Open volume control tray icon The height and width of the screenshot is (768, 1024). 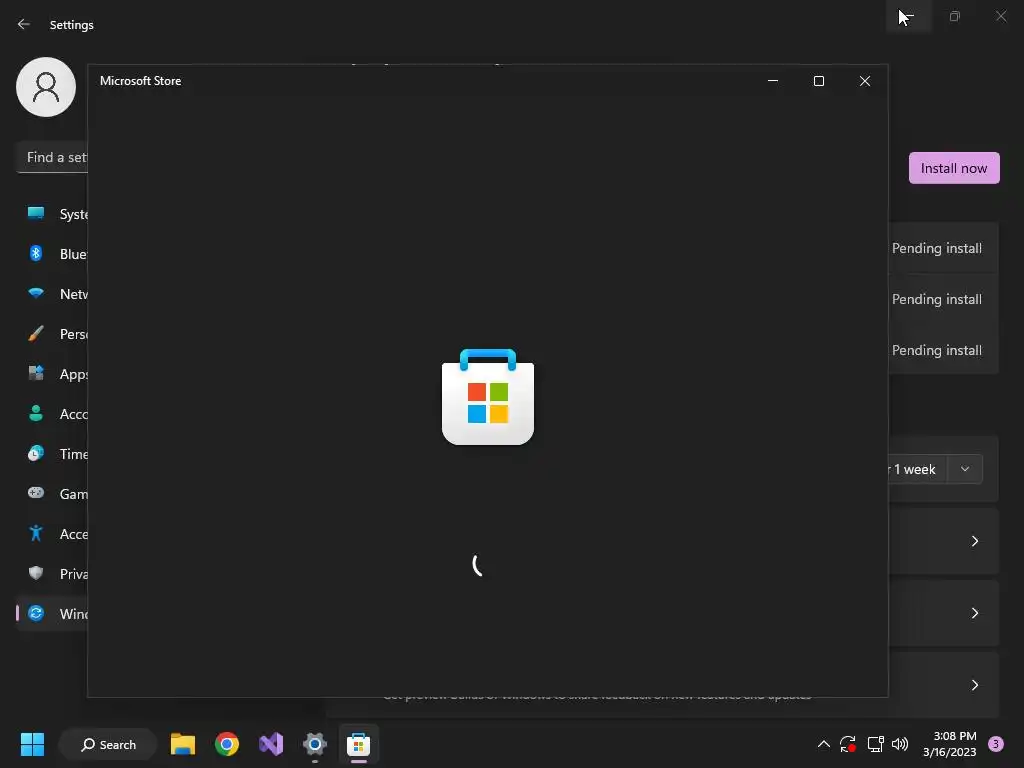coord(900,744)
